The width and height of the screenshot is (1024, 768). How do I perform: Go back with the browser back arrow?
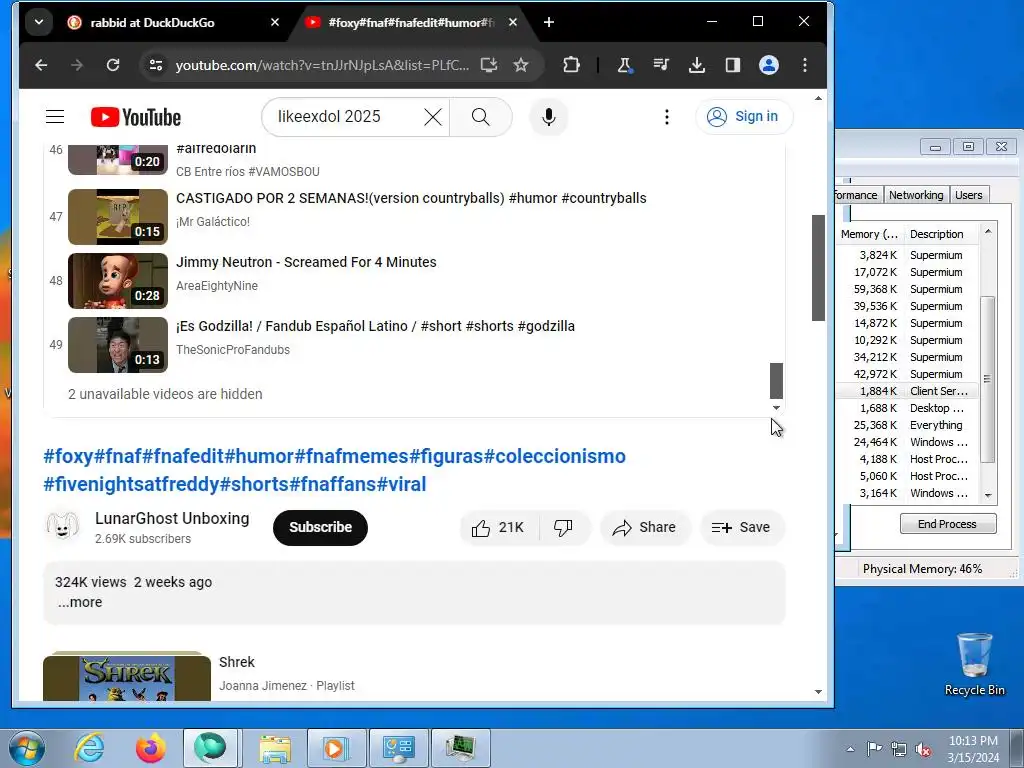pos(41,65)
